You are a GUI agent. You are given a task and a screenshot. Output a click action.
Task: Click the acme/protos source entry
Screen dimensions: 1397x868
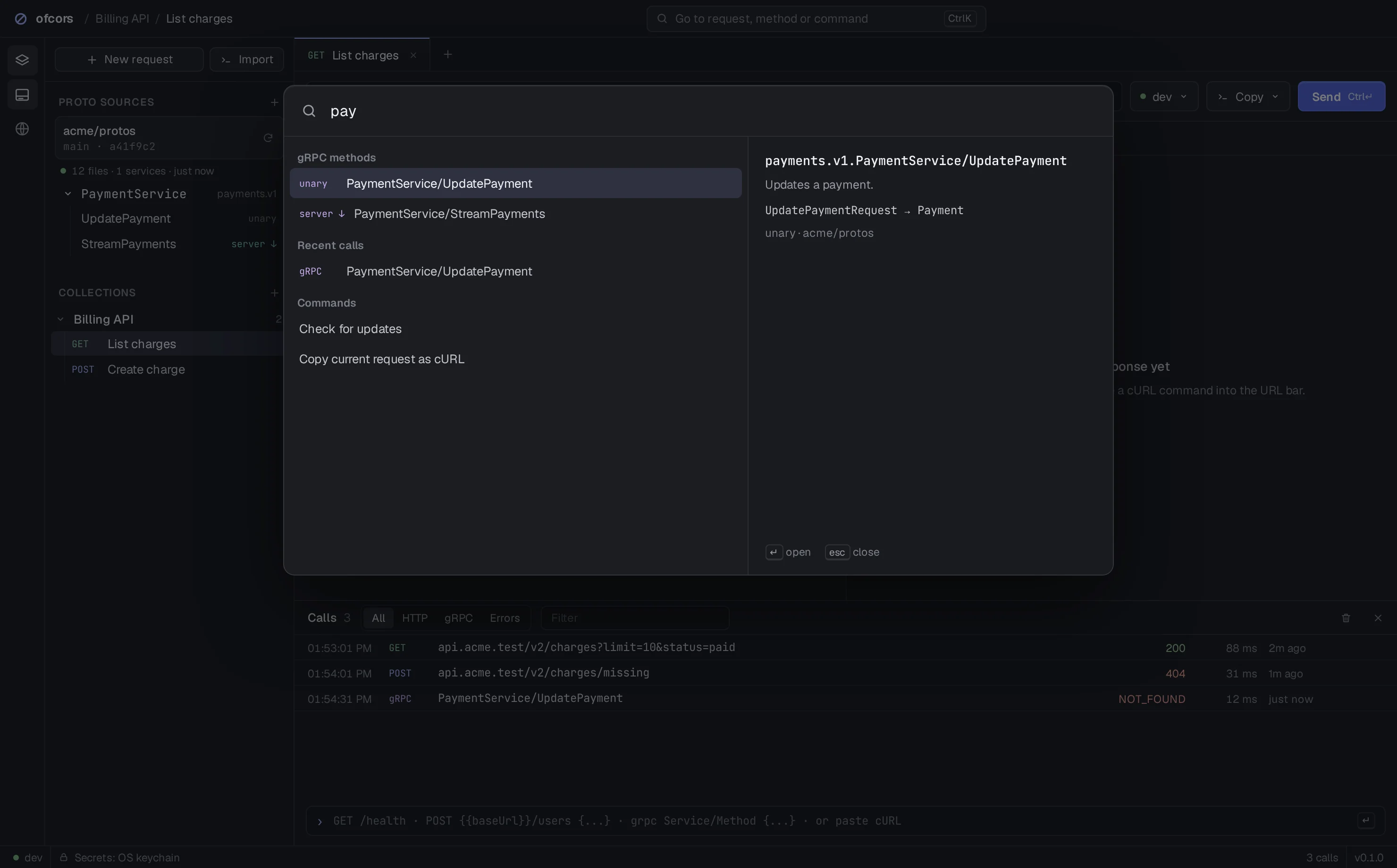[169, 138]
